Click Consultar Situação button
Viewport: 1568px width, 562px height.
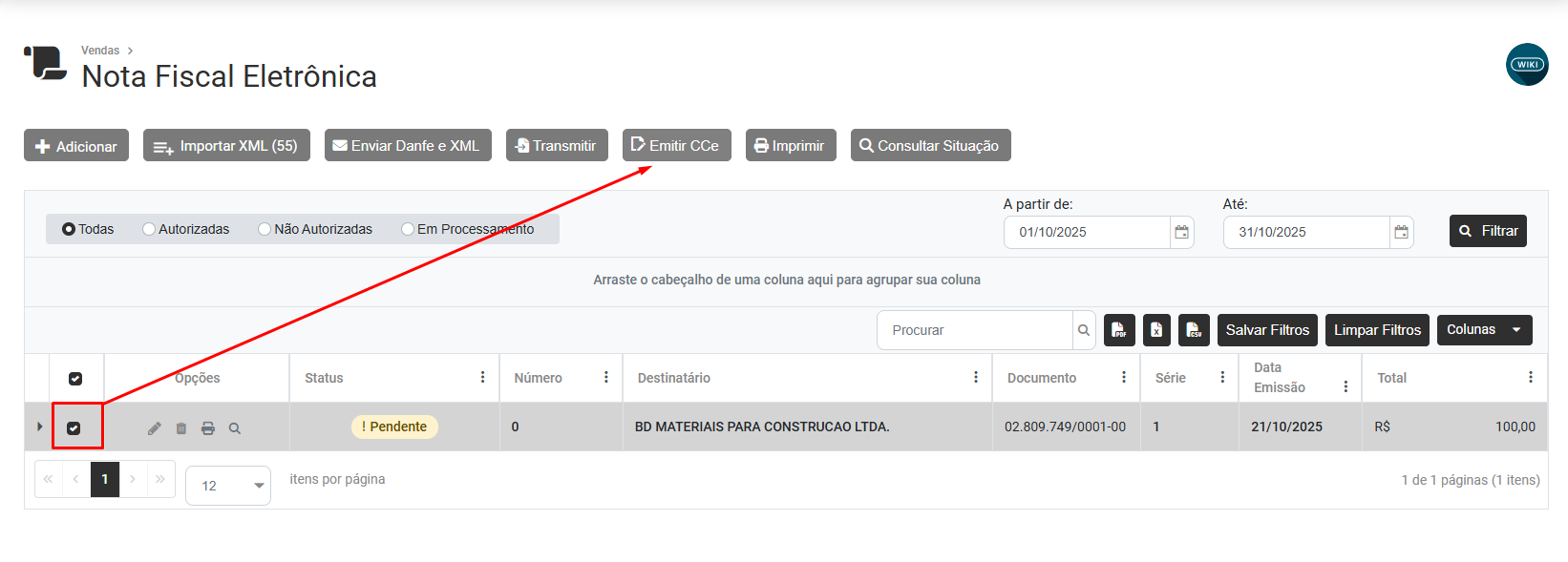coord(931,145)
